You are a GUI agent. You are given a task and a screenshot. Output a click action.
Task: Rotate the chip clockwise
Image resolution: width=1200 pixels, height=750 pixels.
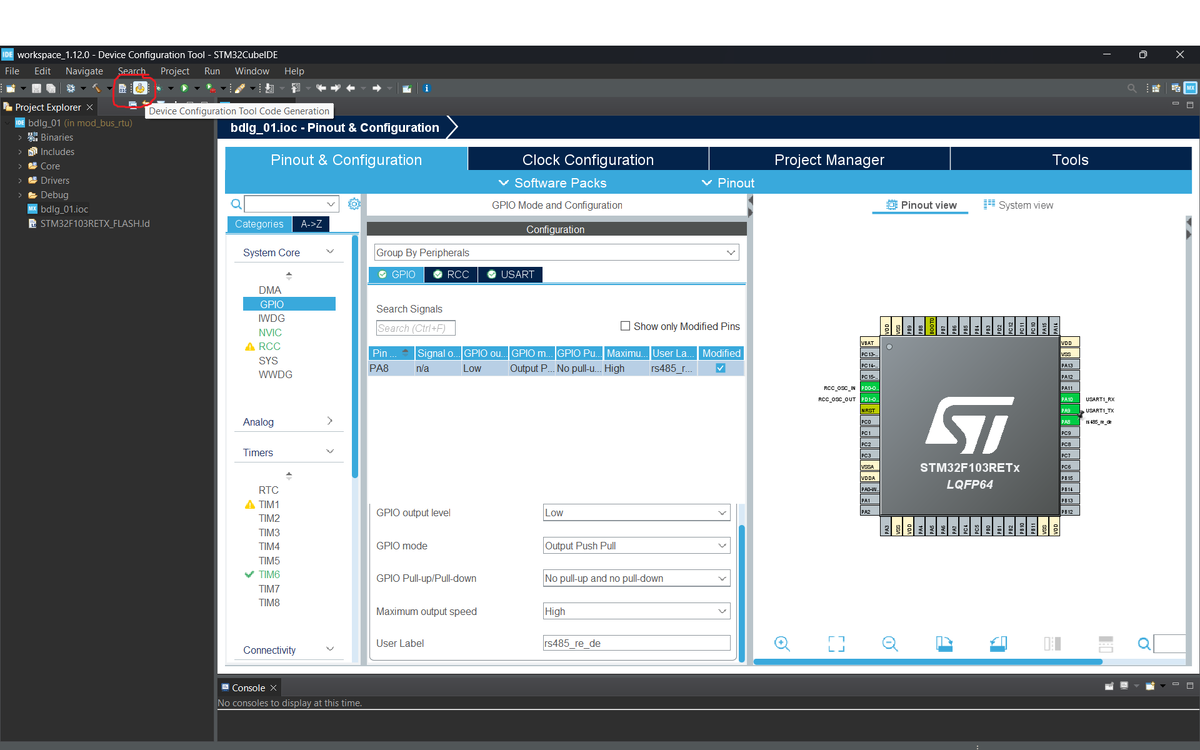tap(944, 644)
